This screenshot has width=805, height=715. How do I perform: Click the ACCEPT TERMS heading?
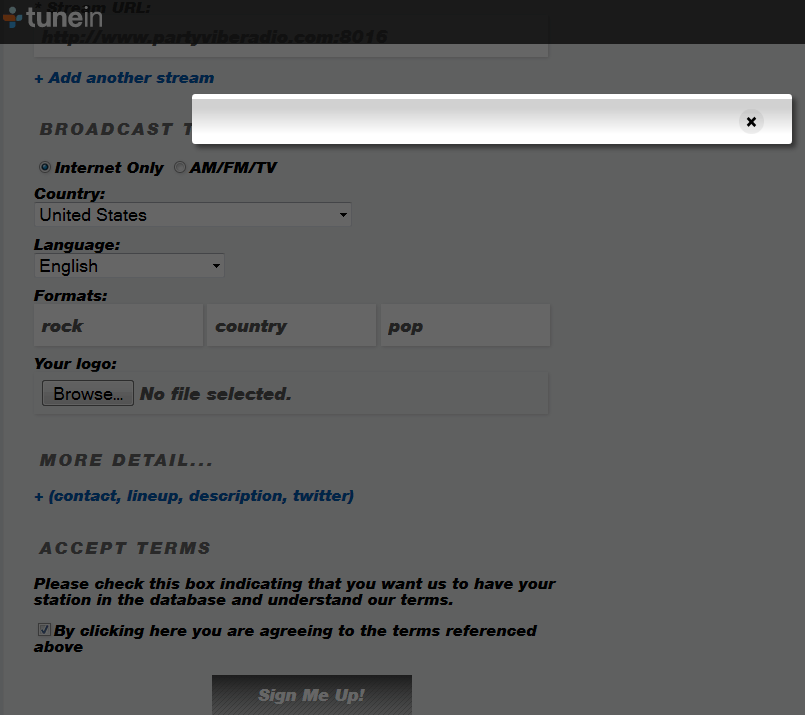(125, 548)
